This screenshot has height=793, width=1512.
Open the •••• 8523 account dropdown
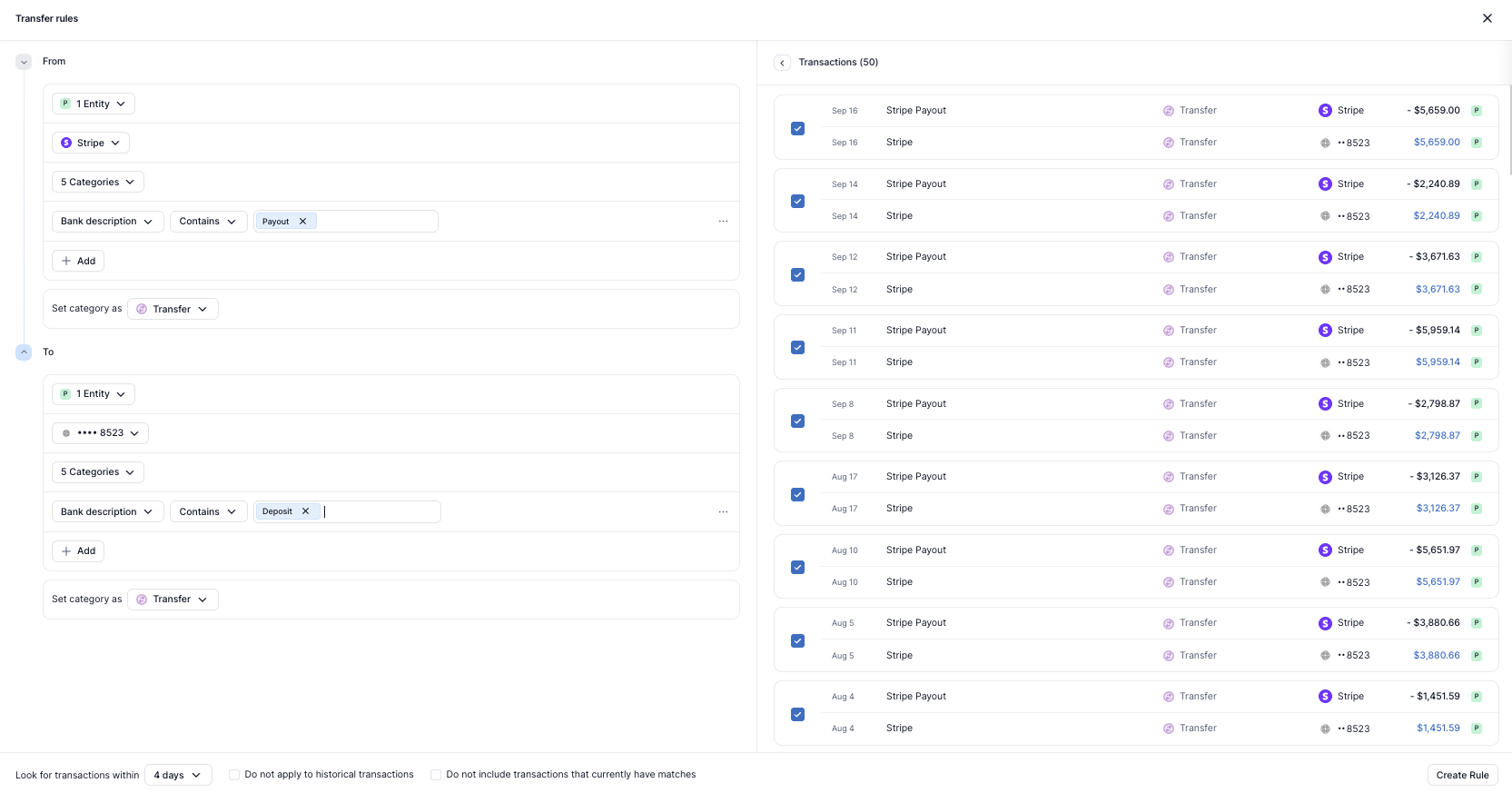point(100,433)
